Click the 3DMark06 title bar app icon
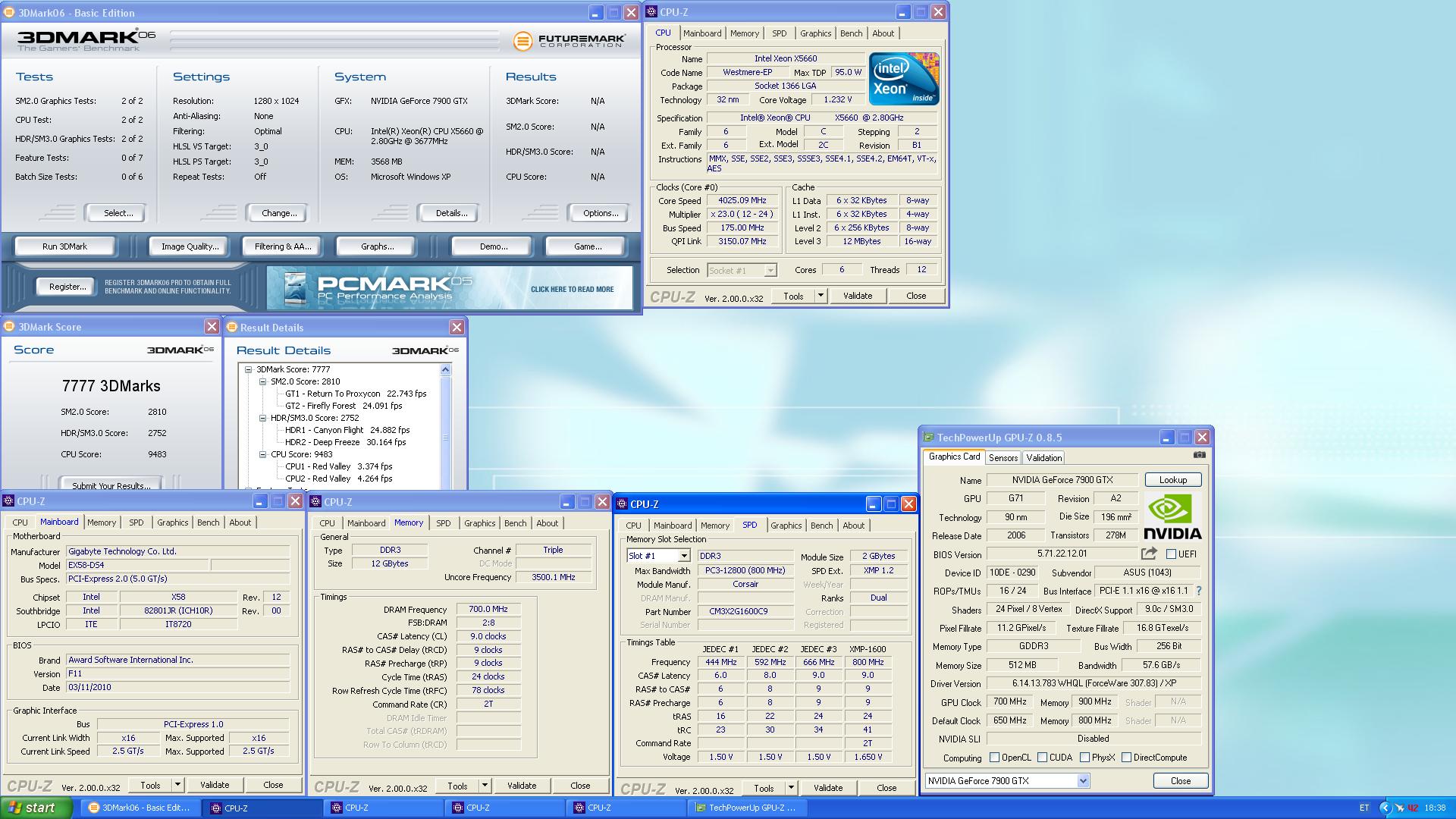Viewport: 1456px width, 819px height. (8, 12)
